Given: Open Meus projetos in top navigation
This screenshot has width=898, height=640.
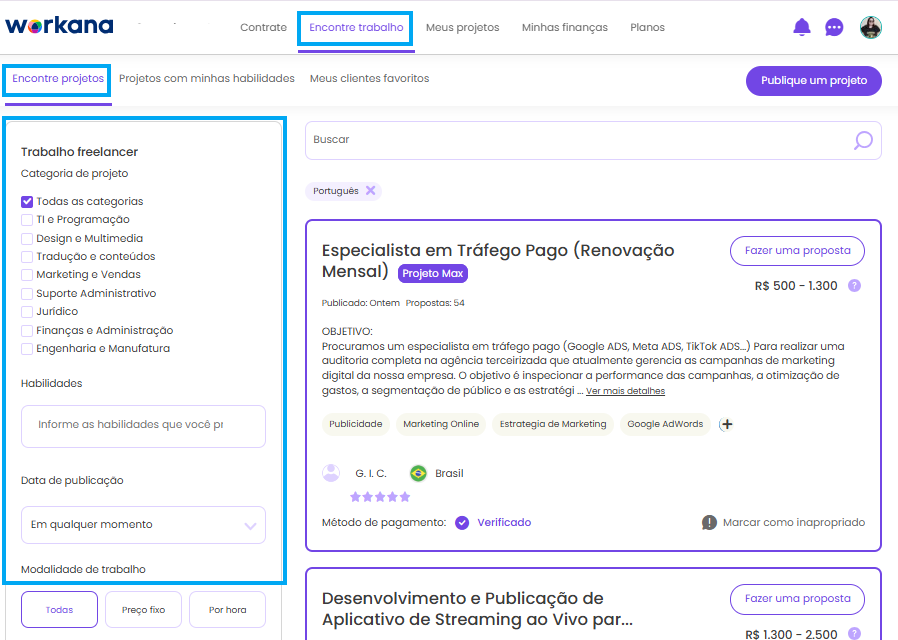Looking at the screenshot, I should point(463,27).
